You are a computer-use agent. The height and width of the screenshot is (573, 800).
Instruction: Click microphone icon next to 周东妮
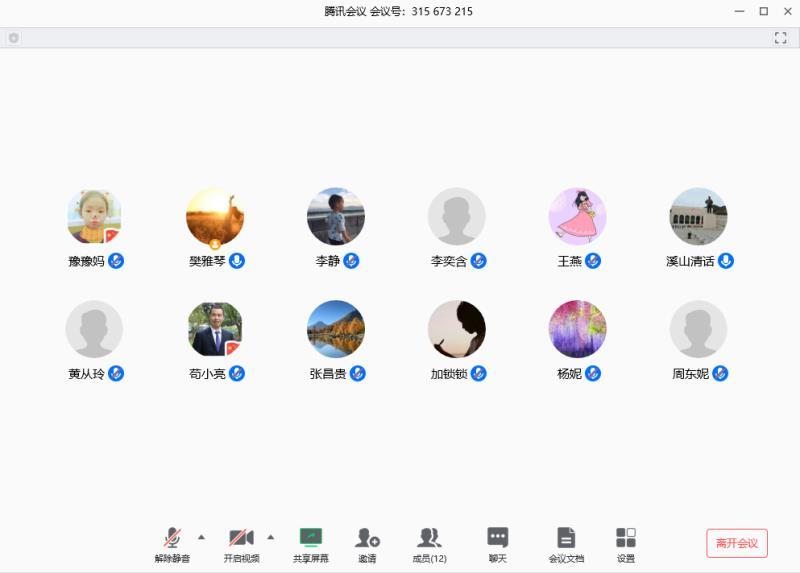click(x=720, y=373)
